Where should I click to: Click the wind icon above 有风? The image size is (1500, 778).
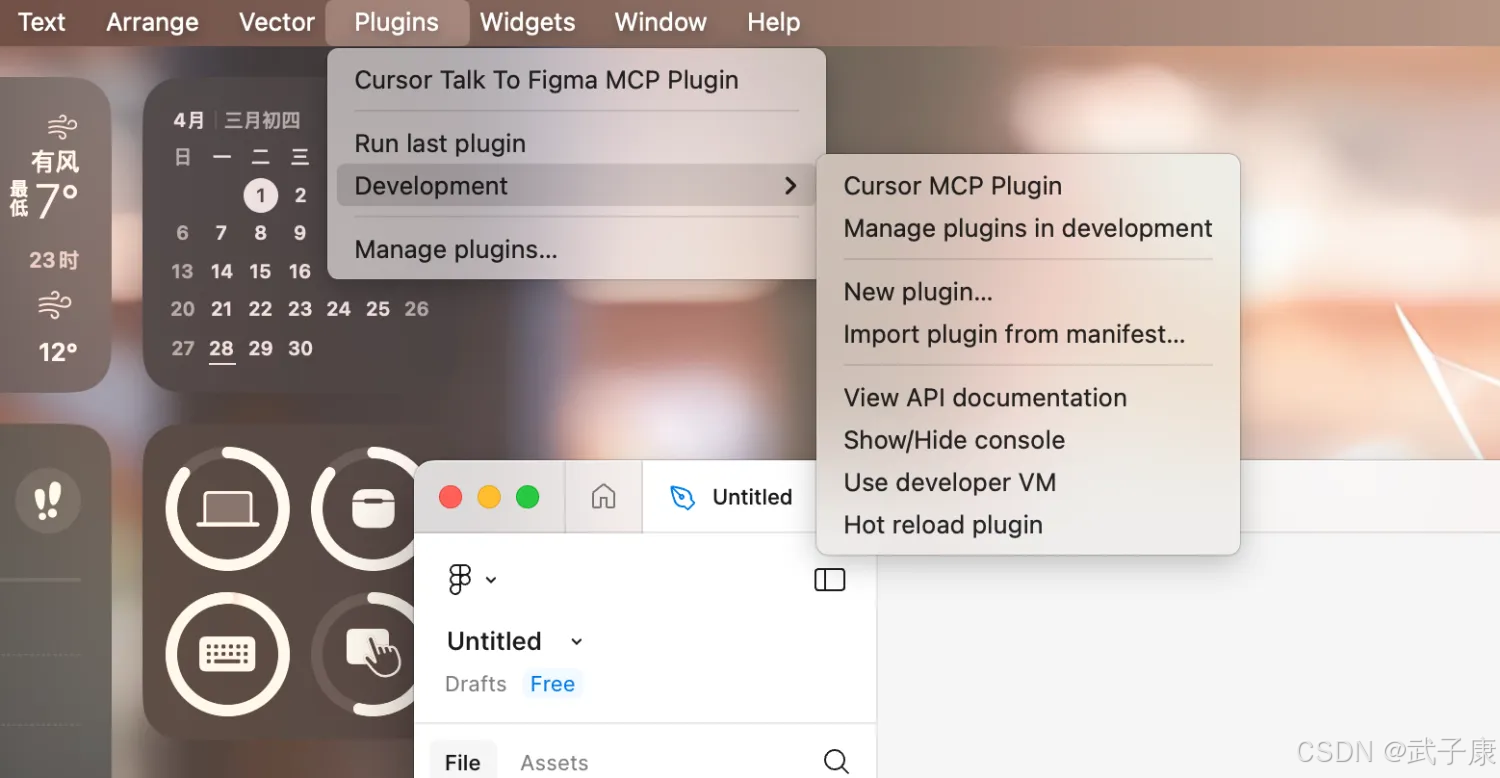click(x=62, y=127)
